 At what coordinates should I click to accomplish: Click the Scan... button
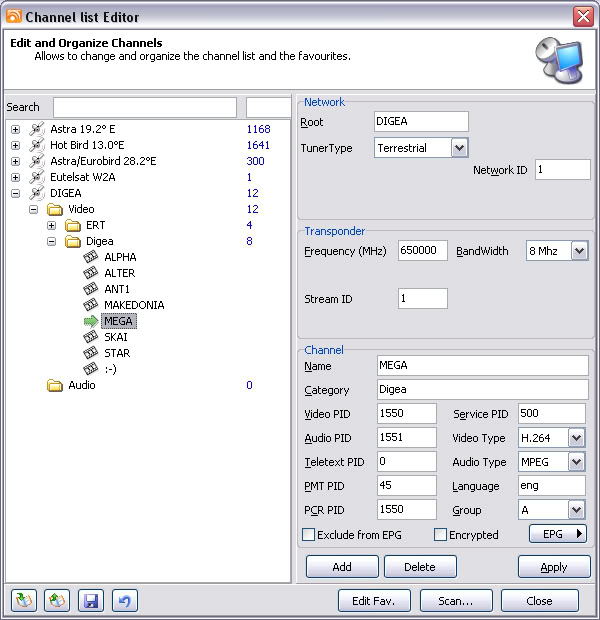pos(454,600)
